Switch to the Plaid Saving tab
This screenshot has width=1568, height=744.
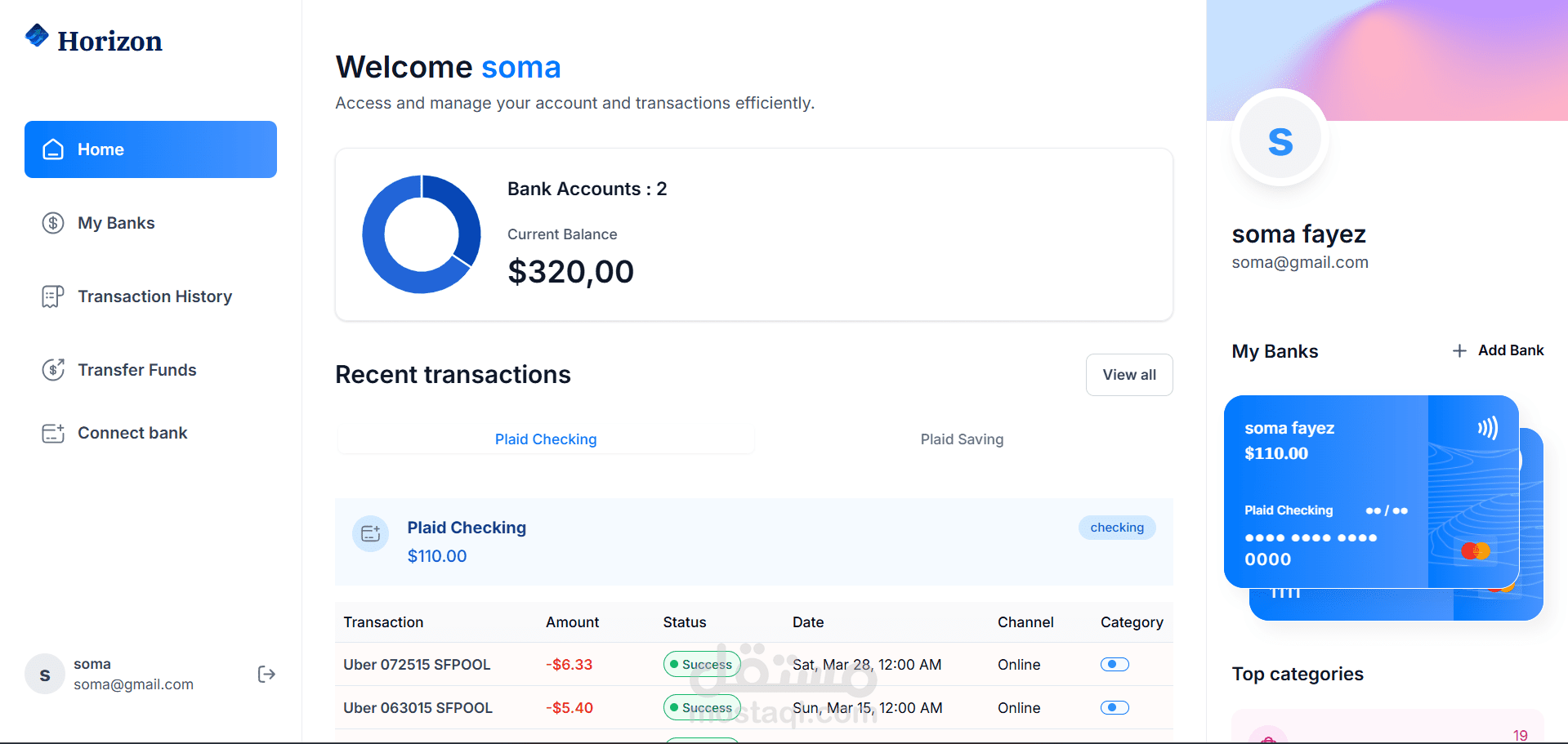(x=962, y=439)
